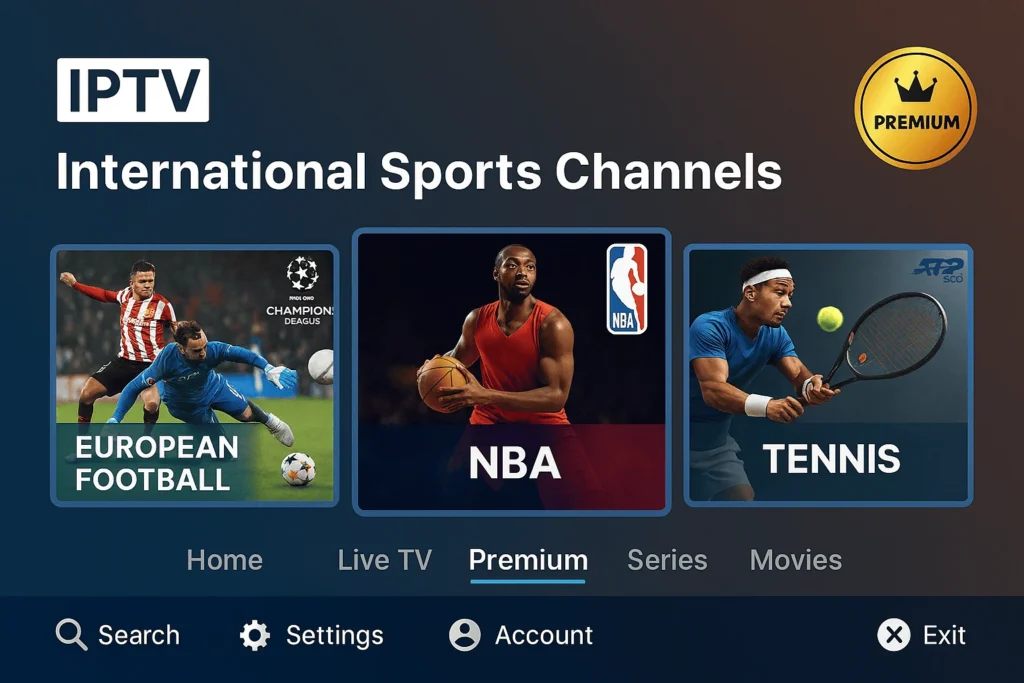Open the European Football channel card

pos(195,375)
